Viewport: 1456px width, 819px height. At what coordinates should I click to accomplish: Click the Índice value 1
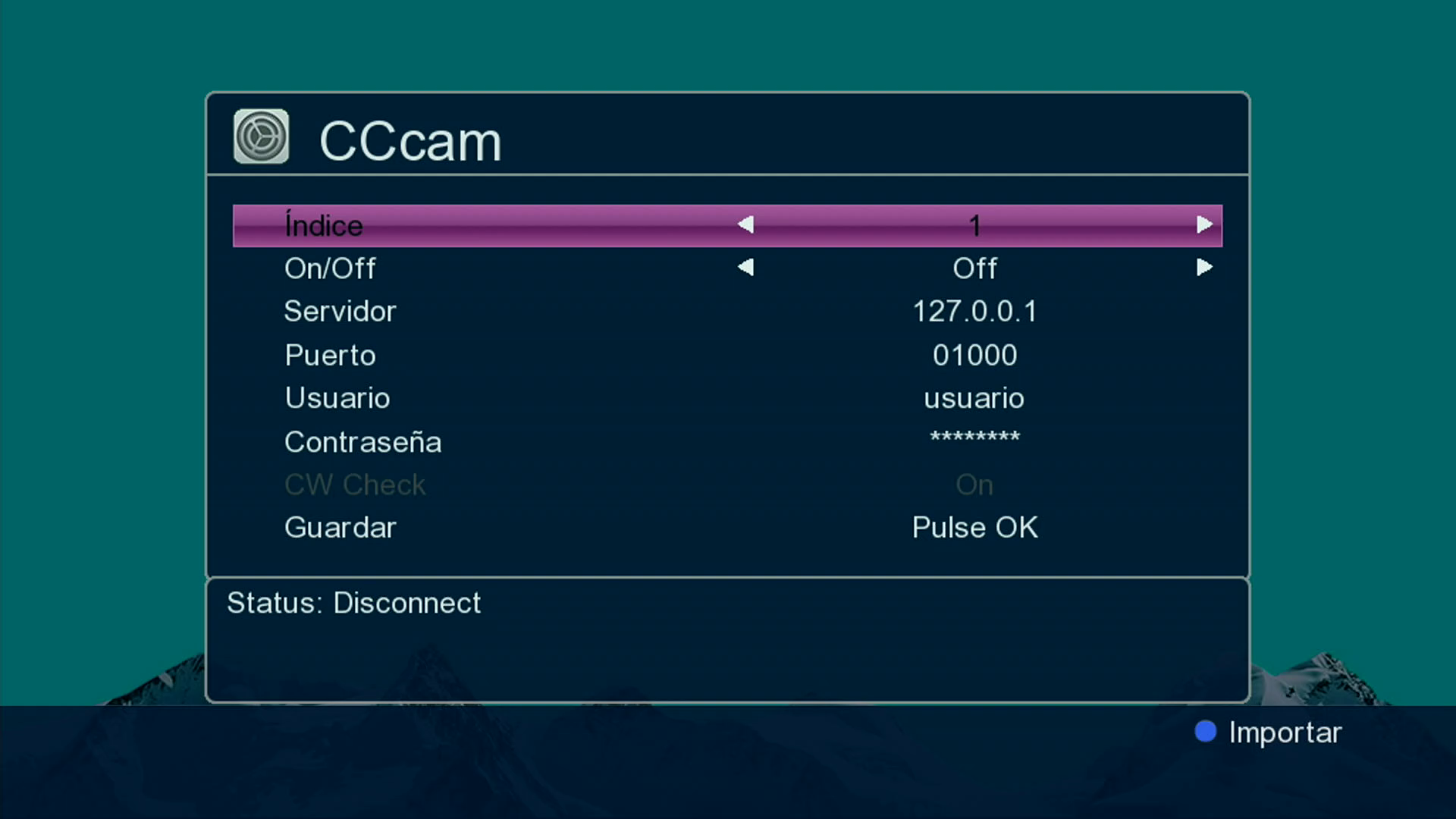pyautogui.click(x=974, y=225)
